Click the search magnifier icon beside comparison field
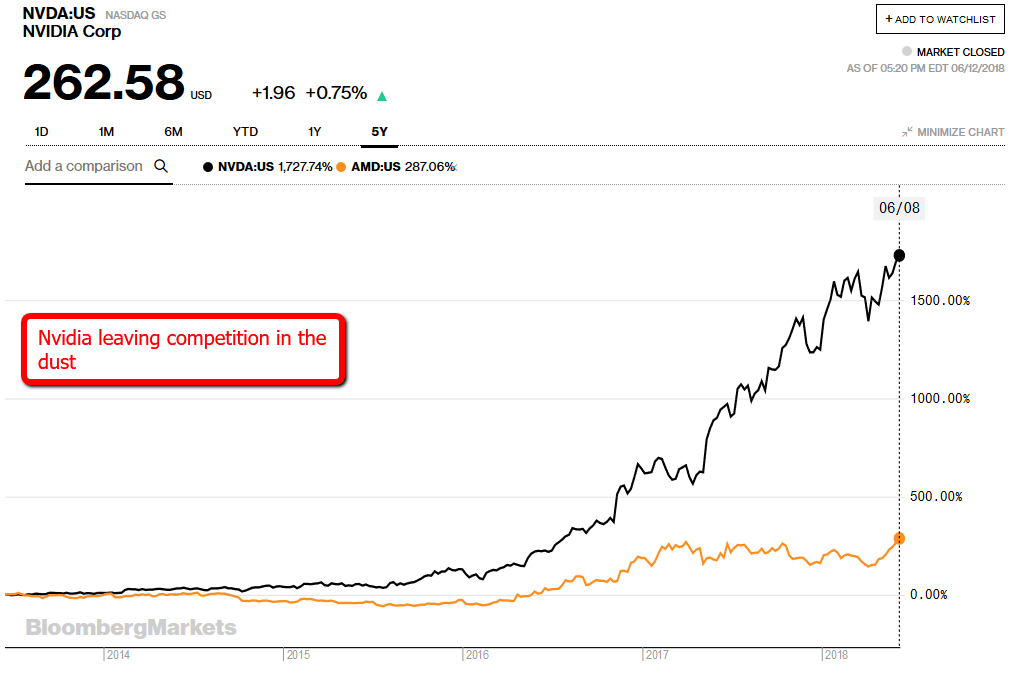This screenshot has width=1020, height=682. click(x=160, y=167)
